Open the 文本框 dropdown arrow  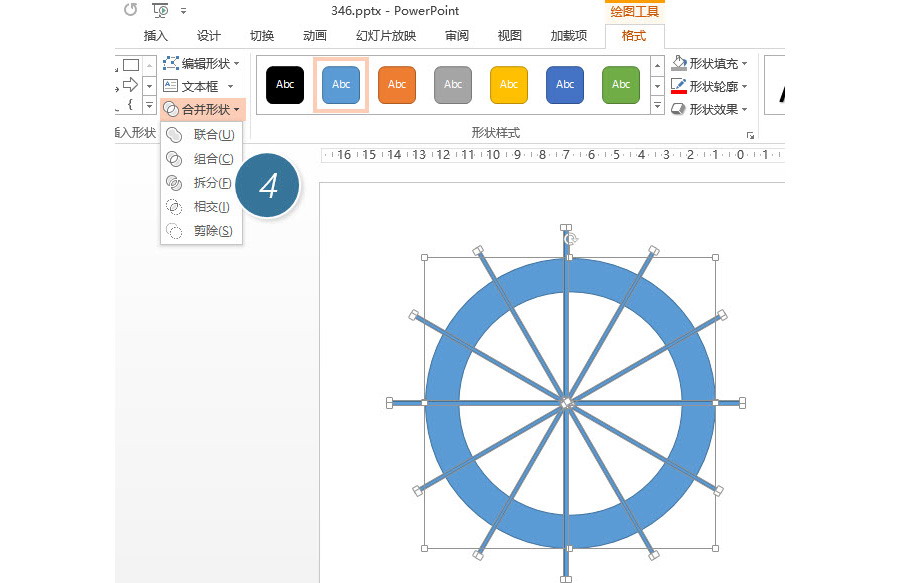coord(229,87)
